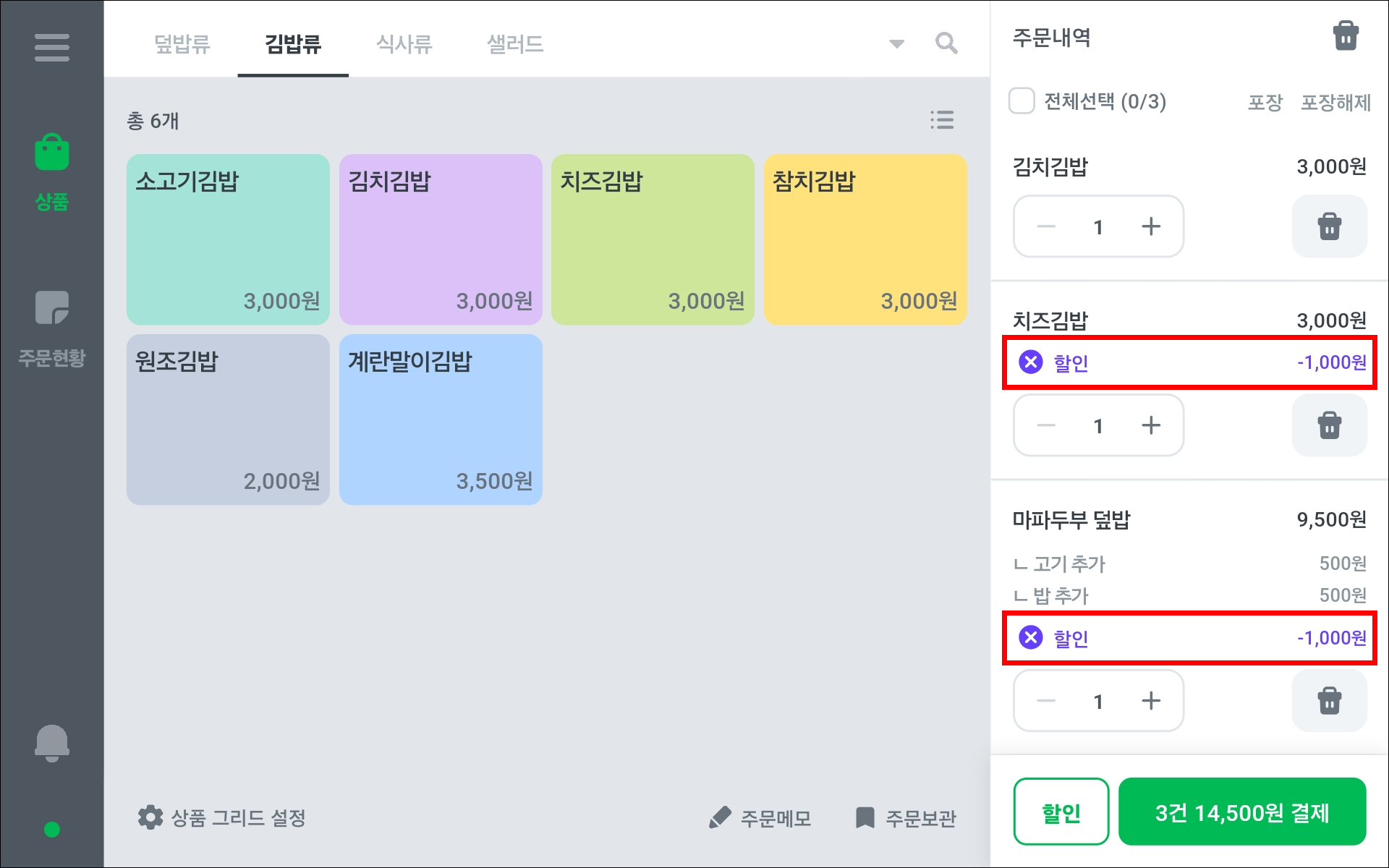
Task: Switch to list view layout icon
Action: pyautogui.click(x=941, y=120)
